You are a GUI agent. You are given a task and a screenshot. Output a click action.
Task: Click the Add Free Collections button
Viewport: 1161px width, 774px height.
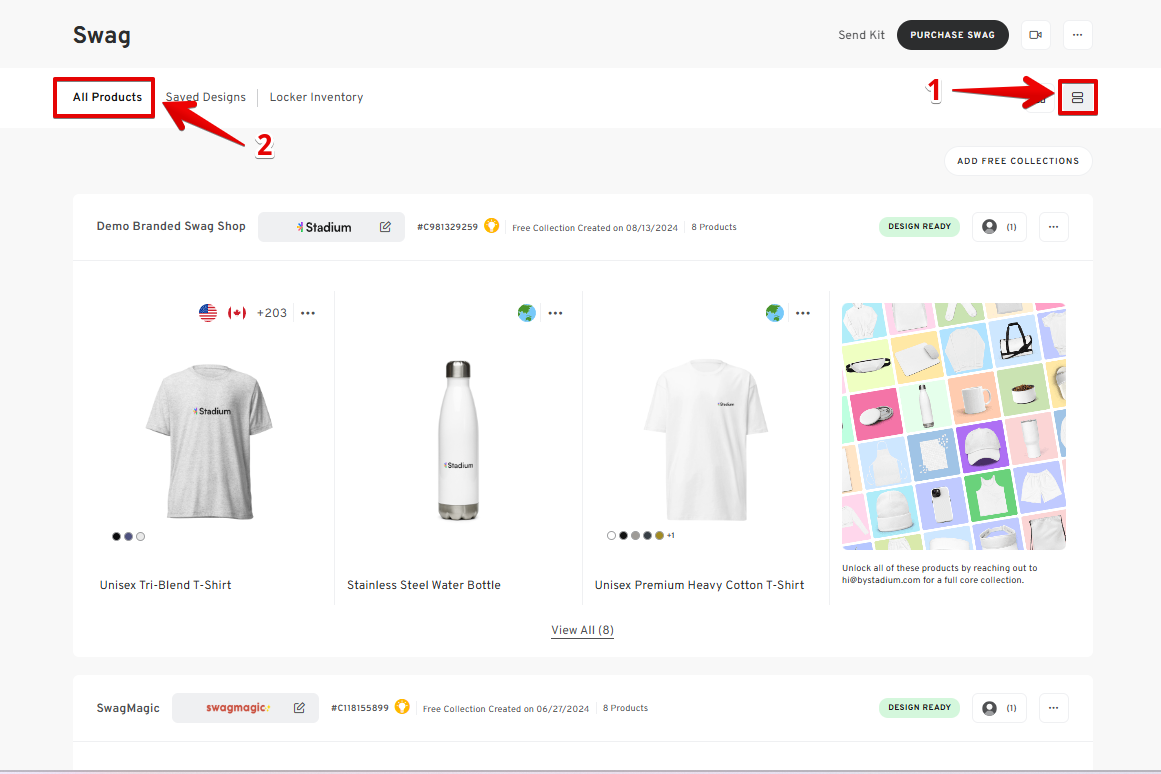pos(1018,161)
